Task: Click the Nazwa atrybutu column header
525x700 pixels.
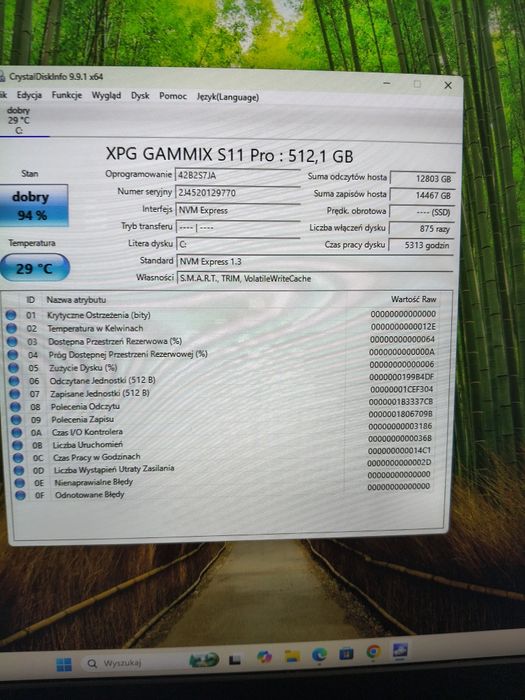Action: pos(76,300)
